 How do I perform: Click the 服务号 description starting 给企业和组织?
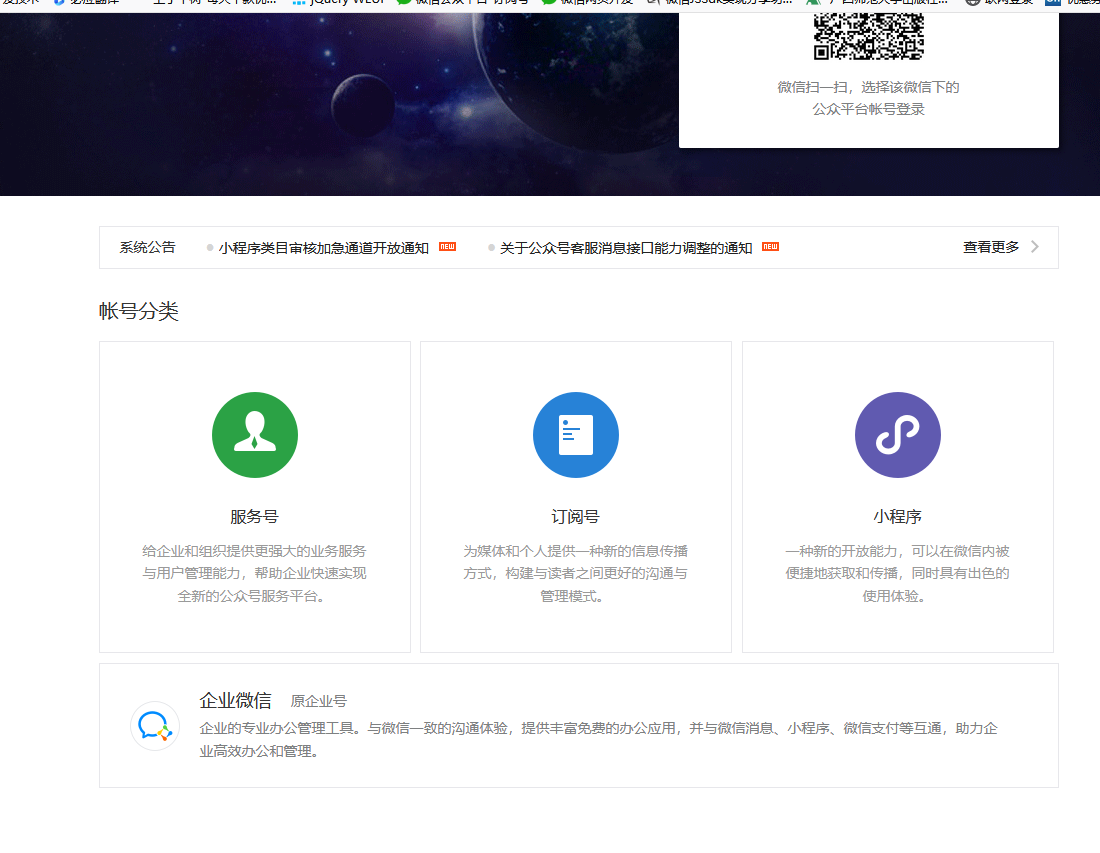pos(254,574)
